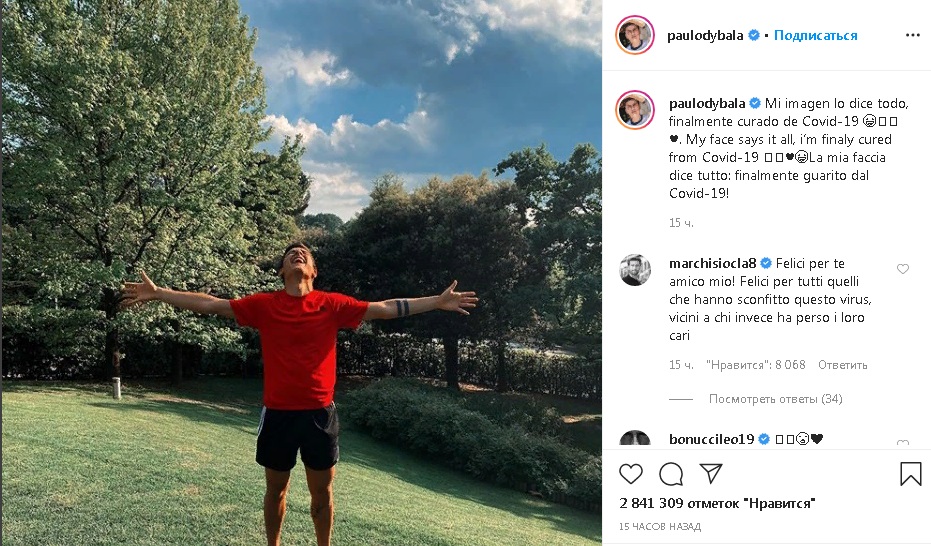Like bonuccileo19's comment with small heart
The height and width of the screenshot is (546, 931).
coord(902,443)
